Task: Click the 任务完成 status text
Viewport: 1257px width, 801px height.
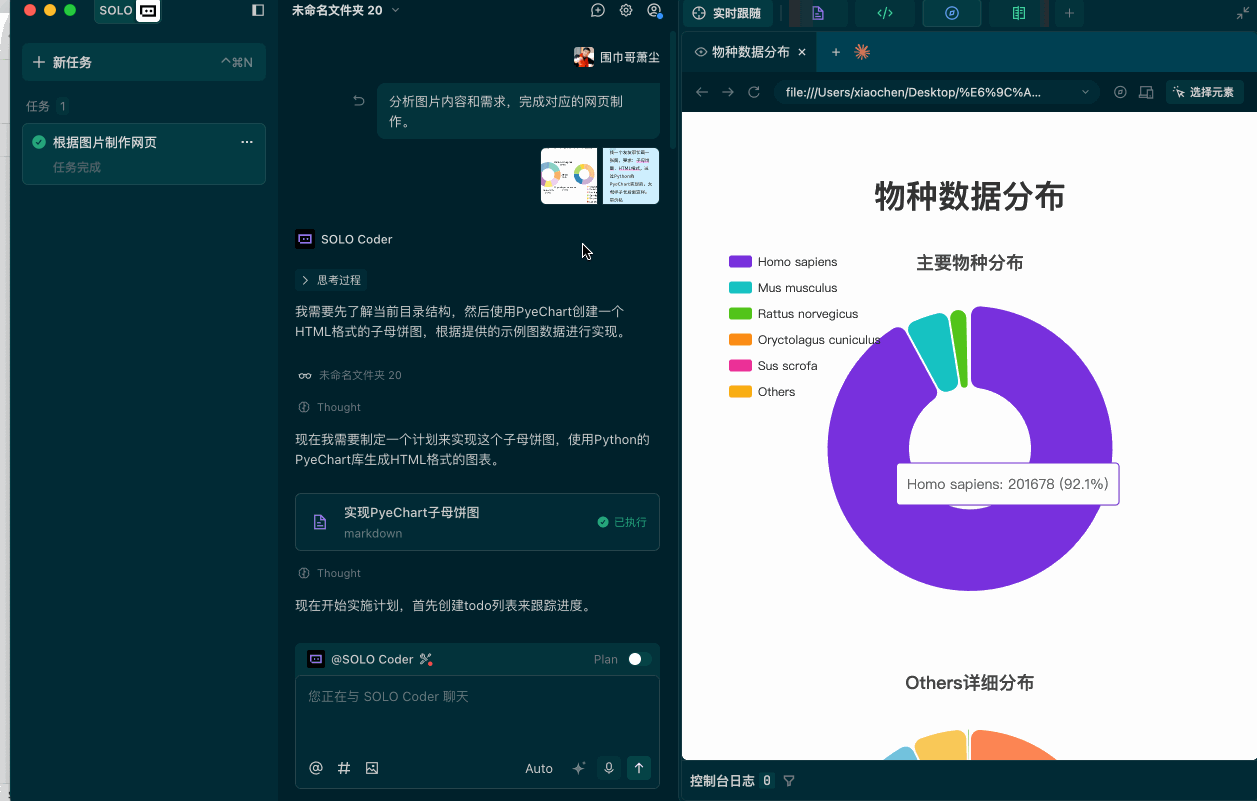Action: pyautogui.click(x=77, y=167)
